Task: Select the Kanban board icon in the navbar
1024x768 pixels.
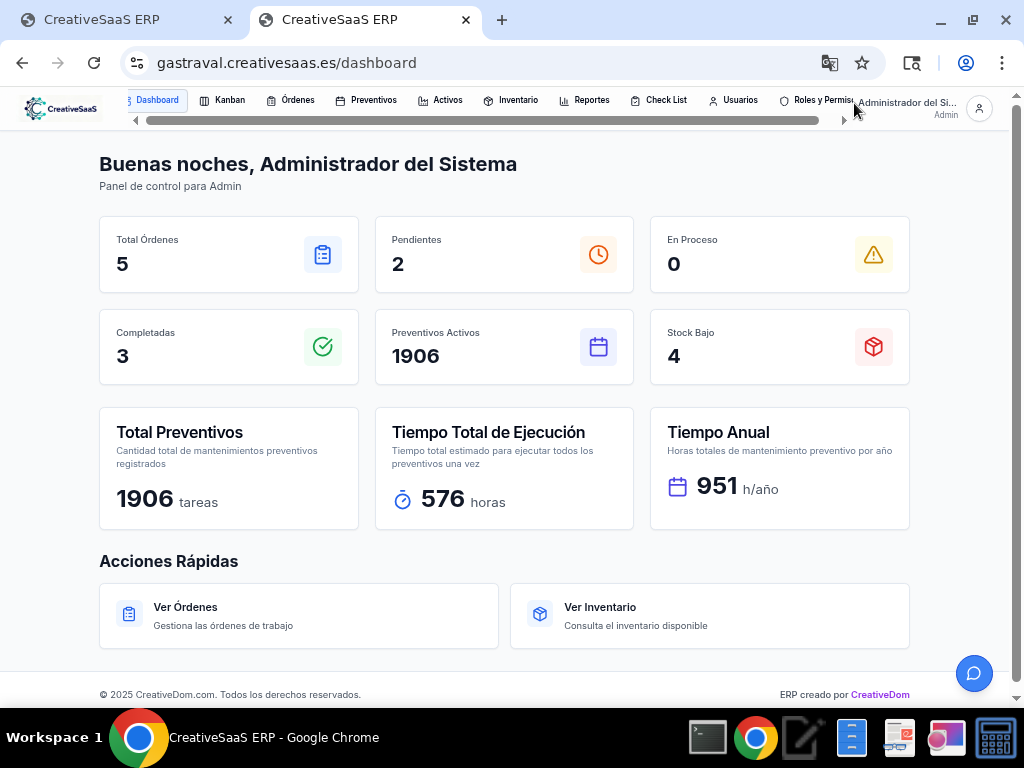Action: 205,100
